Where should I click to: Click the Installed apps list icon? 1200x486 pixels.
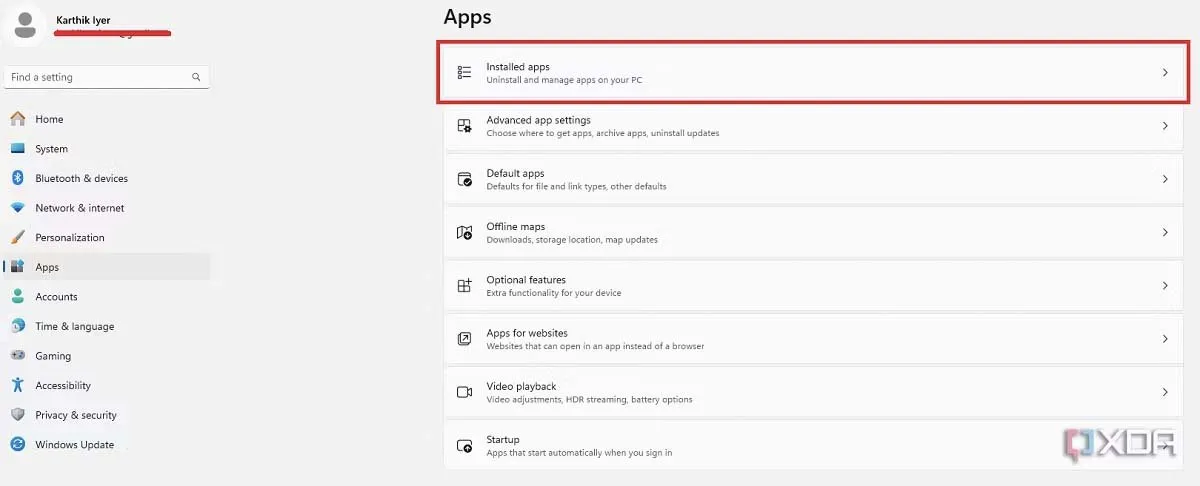click(x=464, y=73)
